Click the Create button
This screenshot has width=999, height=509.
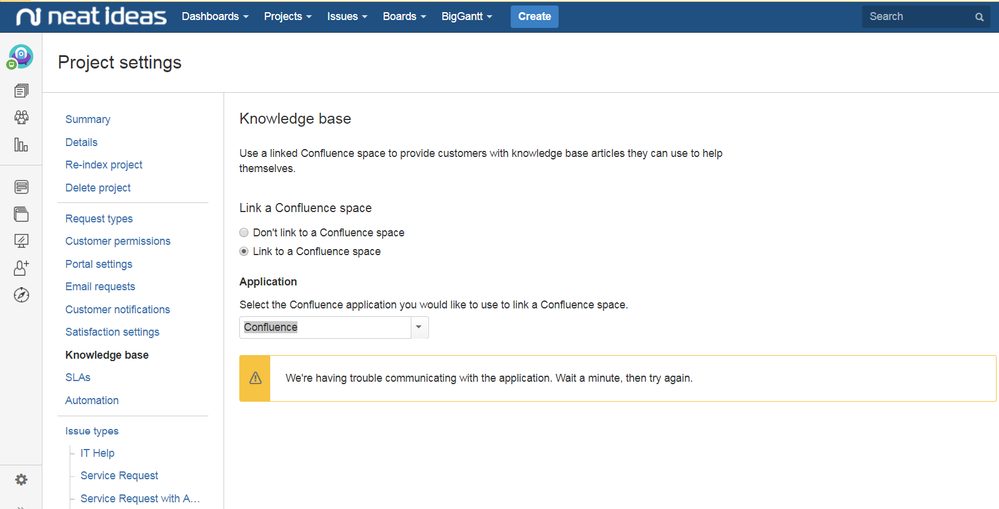coord(535,17)
